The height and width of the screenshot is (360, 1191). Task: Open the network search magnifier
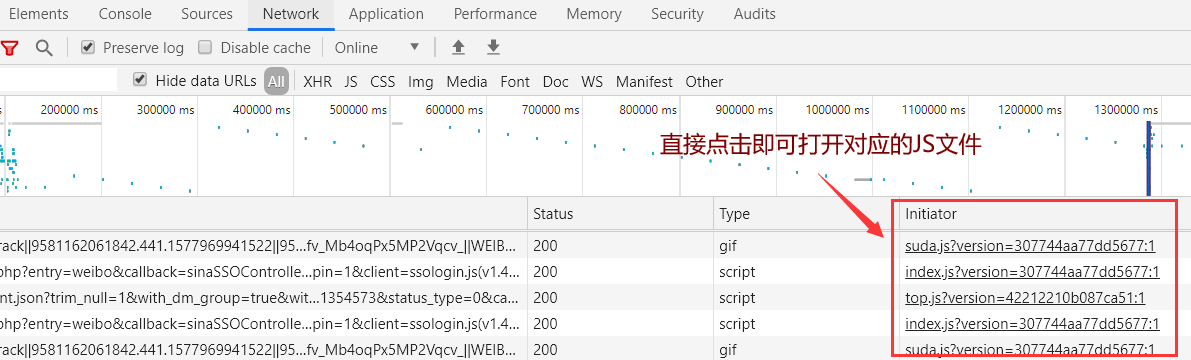pos(45,48)
